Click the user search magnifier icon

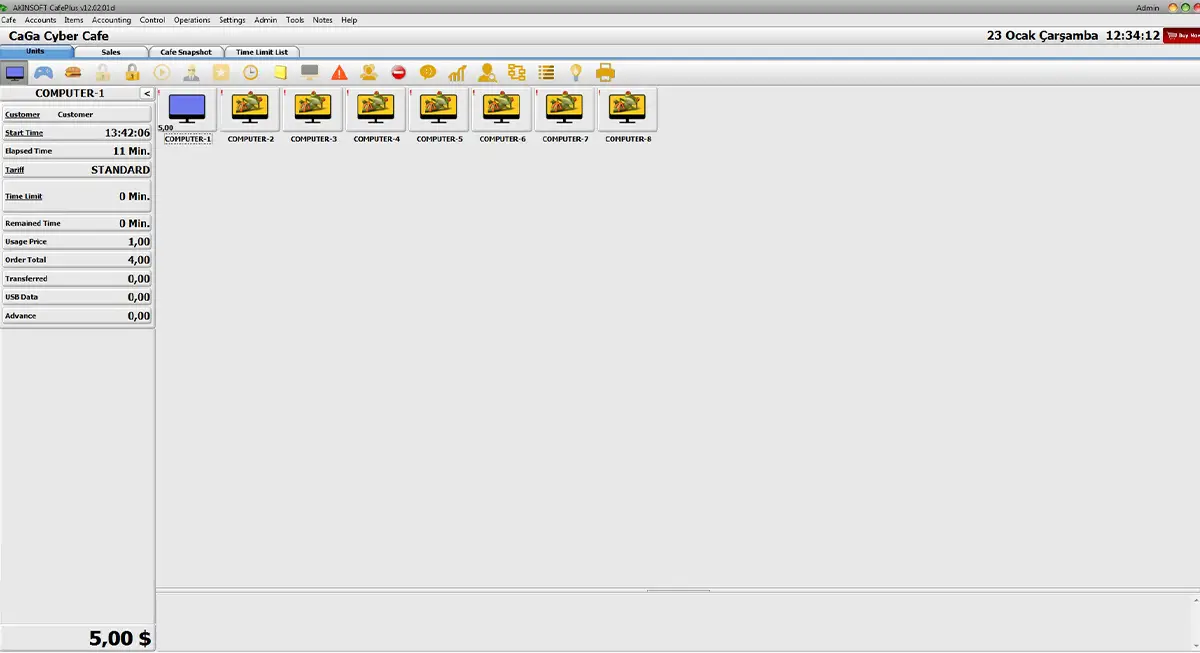coord(487,72)
